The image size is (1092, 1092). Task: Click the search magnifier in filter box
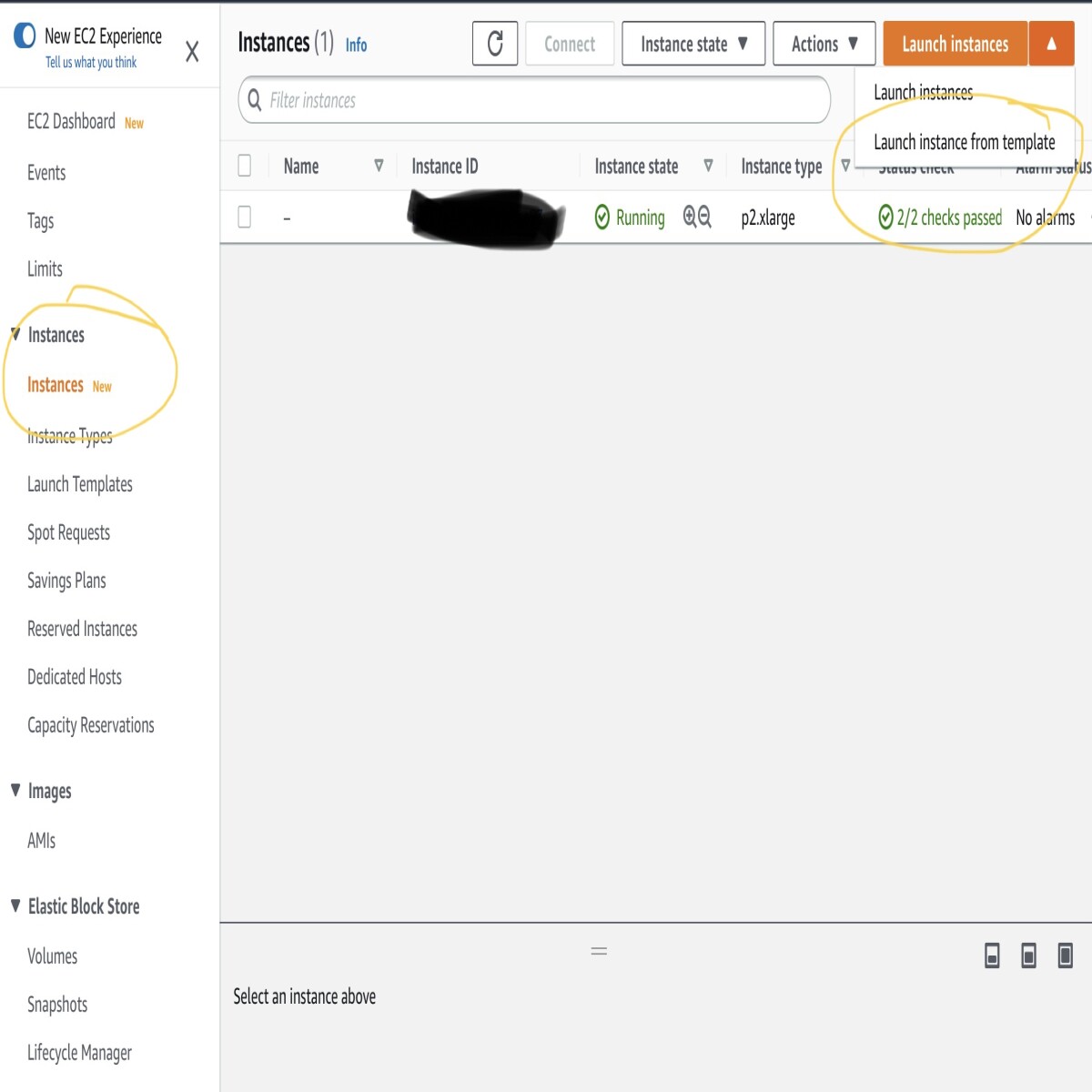[255, 100]
